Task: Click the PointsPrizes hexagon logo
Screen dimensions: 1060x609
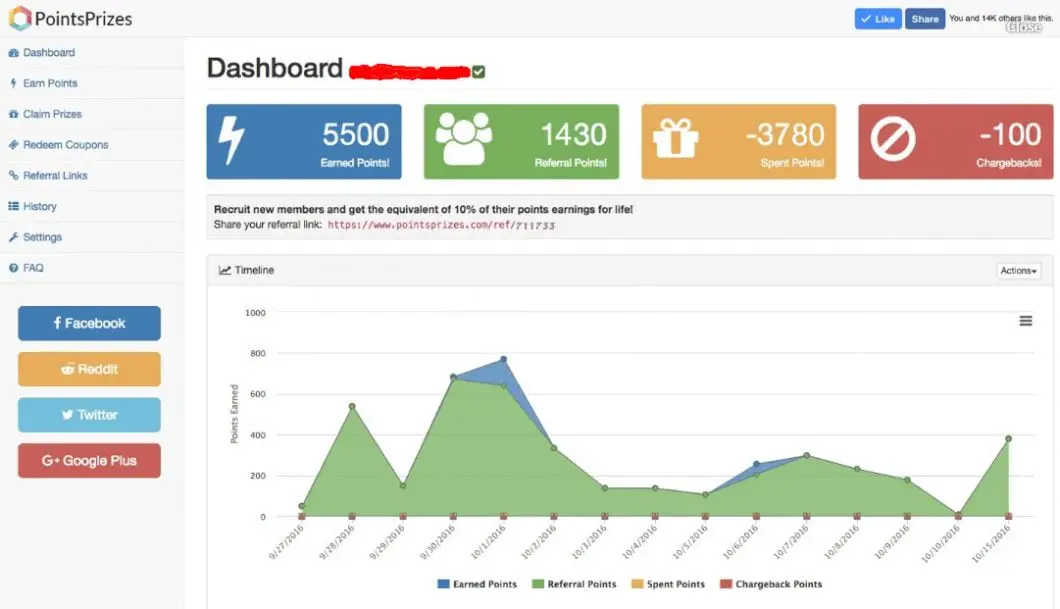Action: coord(20,18)
